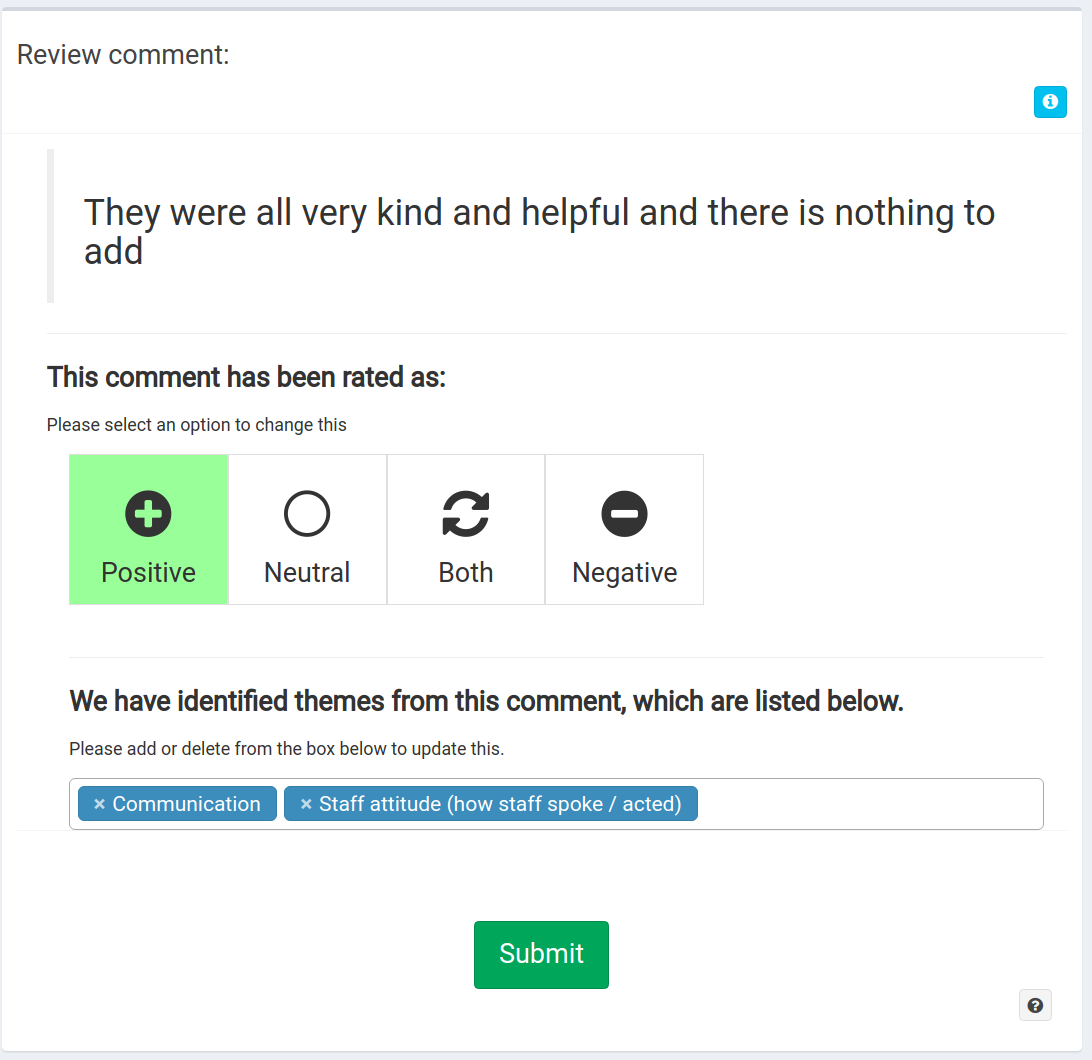Remove the Communication theme tag
Screen dimensions: 1092x1060
100,804
